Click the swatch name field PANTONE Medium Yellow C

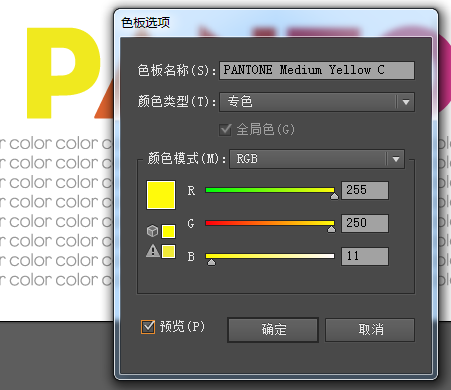pos(317,70)
